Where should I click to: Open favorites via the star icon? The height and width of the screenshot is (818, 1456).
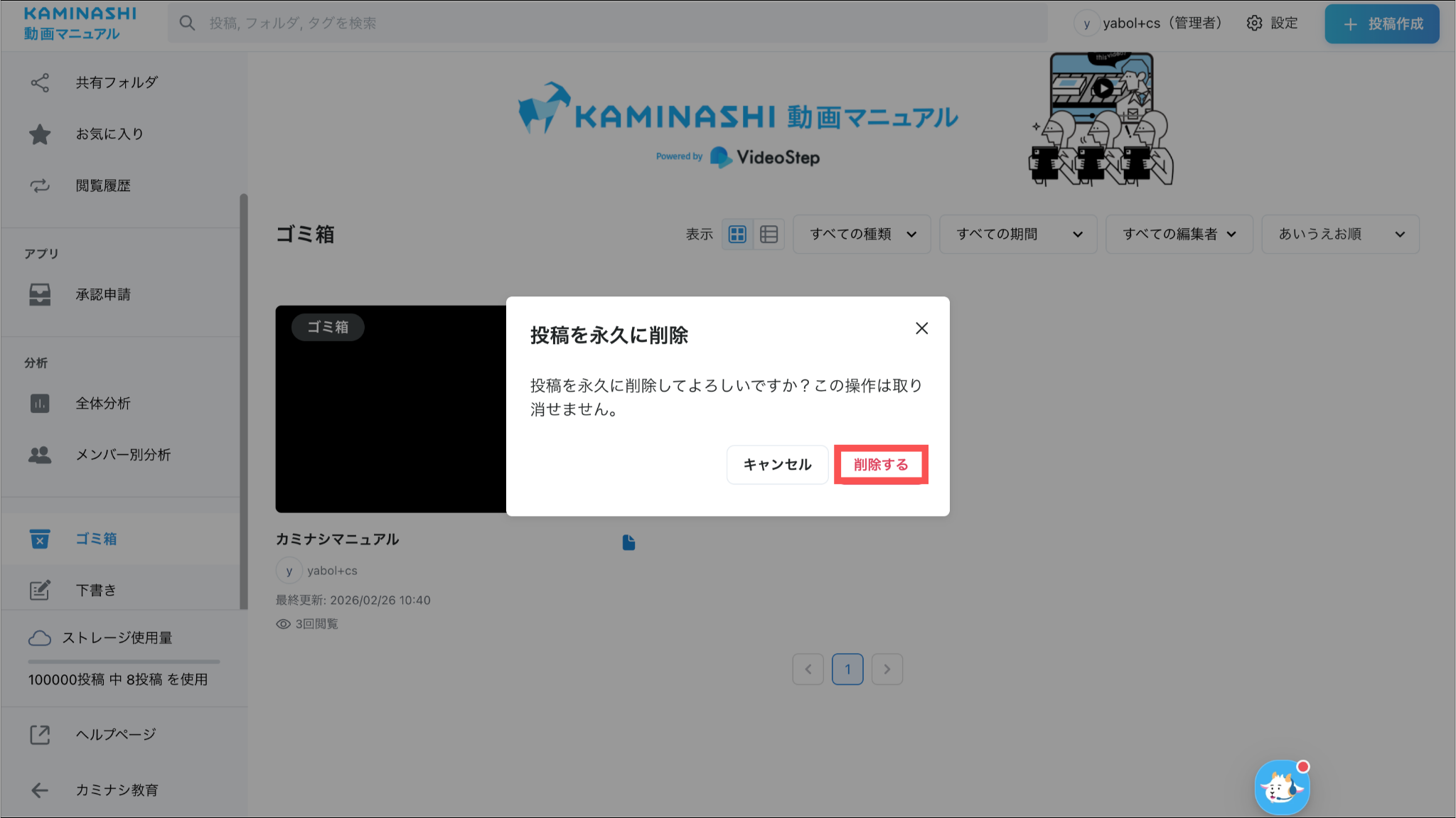tap(40, 134)
